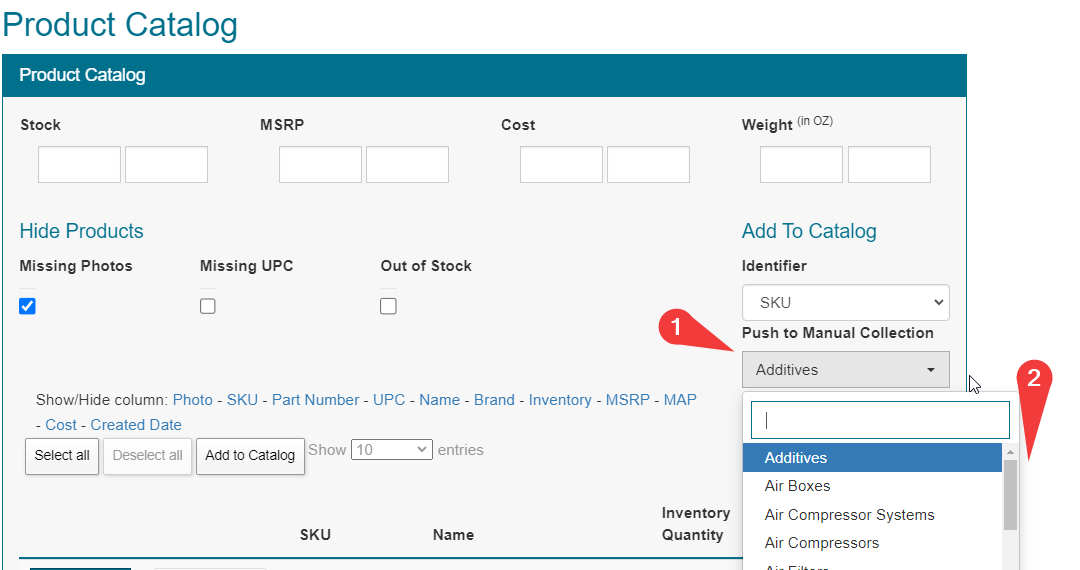Toggle the Missing Photos checkbox

pyautogui.click(x=28, y=306)
